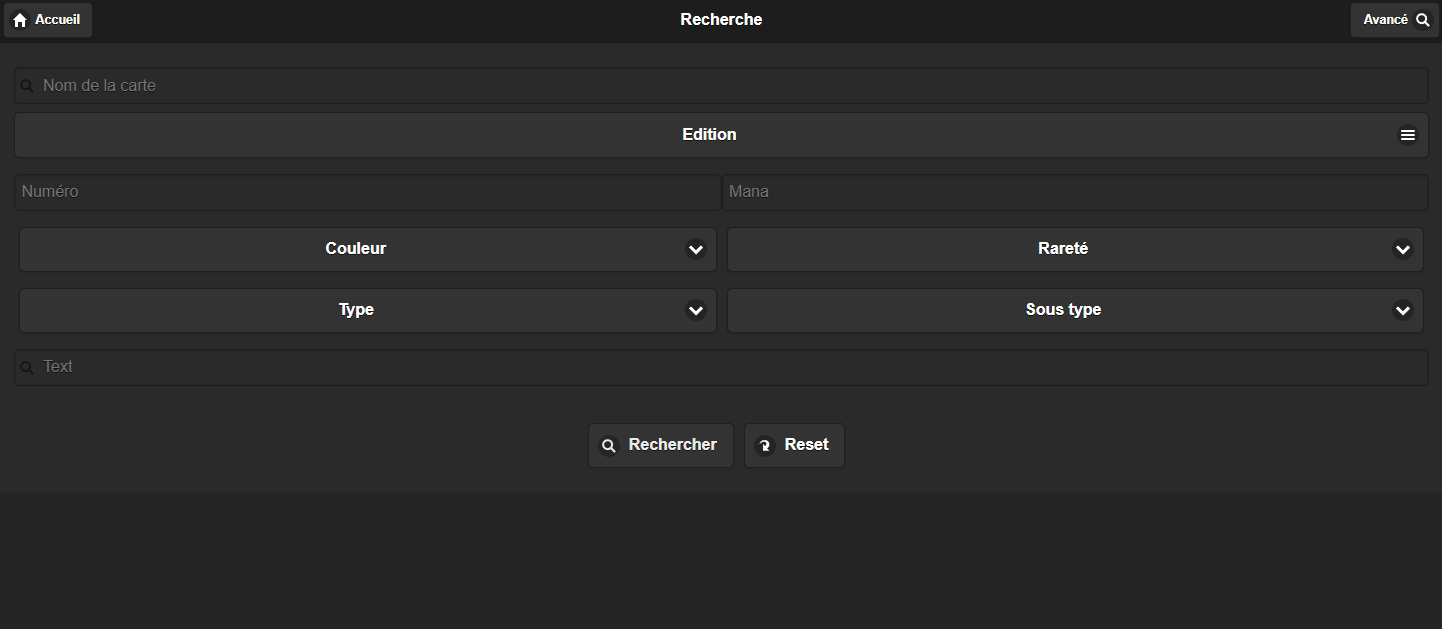
Task: Click the magnifier icon in the Text field
Action: pos(28,368)
